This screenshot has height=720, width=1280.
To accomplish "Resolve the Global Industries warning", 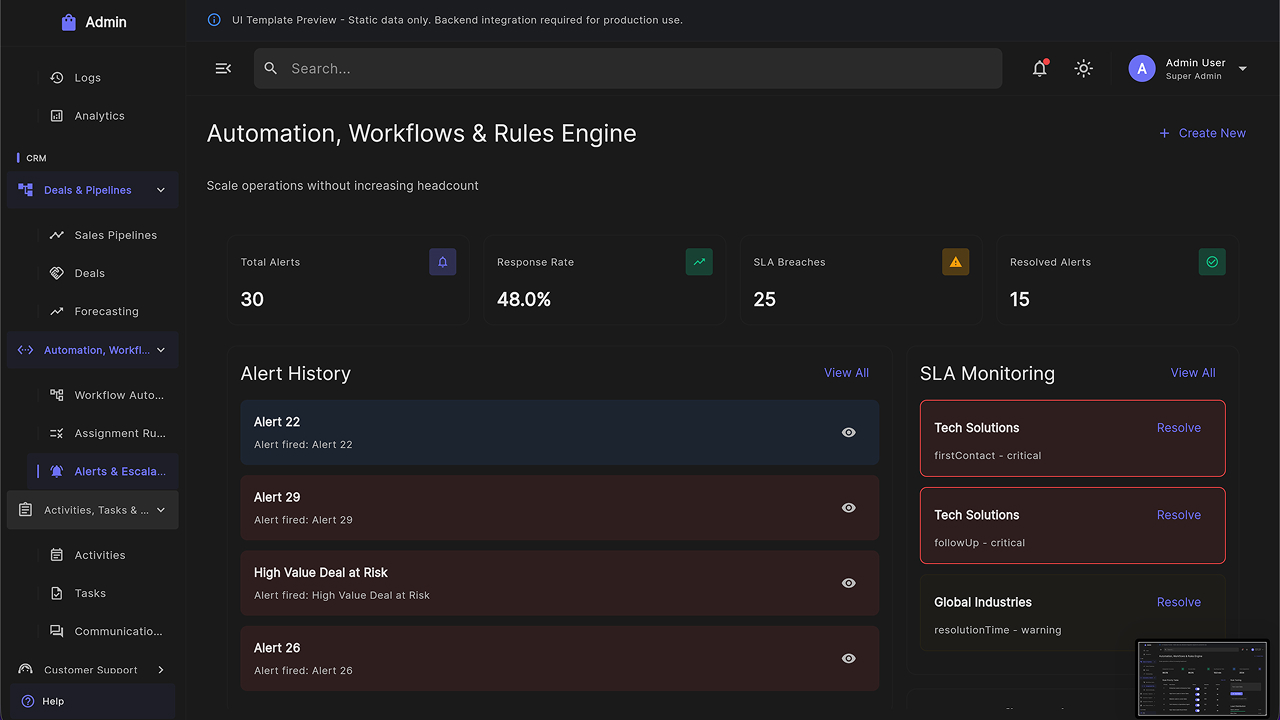I will (1179, 602).
